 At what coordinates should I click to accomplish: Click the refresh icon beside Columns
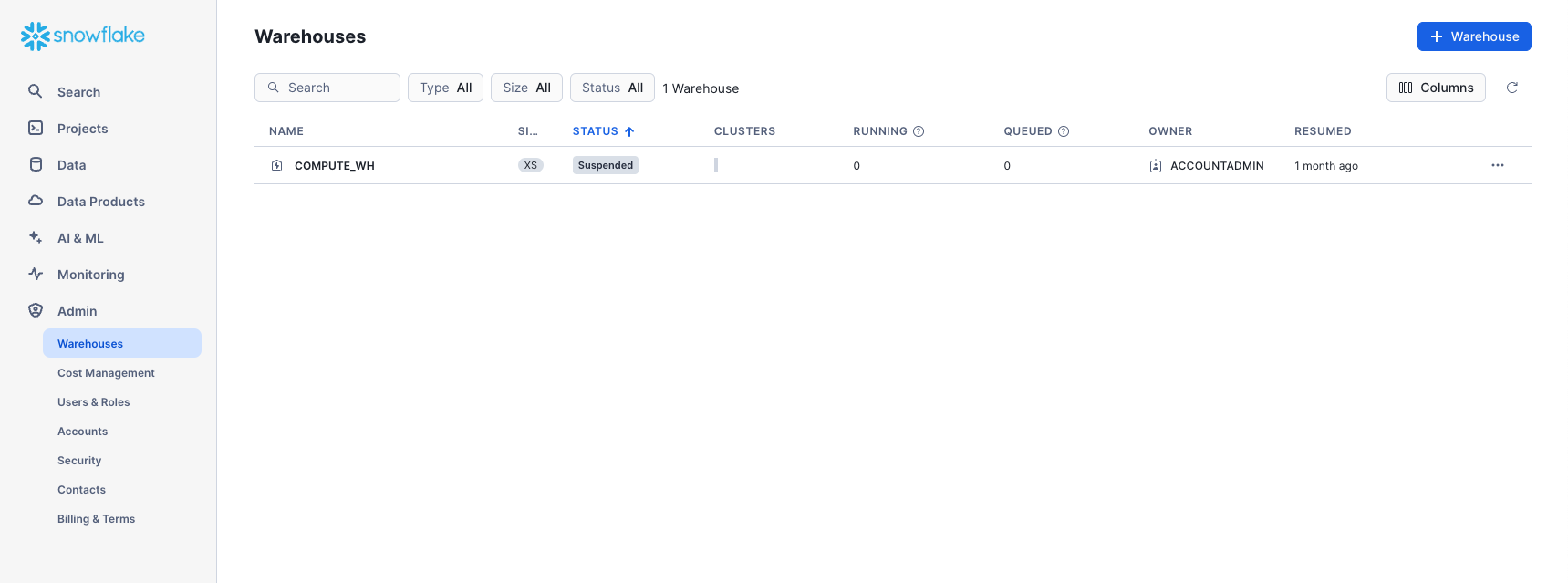1511,88
